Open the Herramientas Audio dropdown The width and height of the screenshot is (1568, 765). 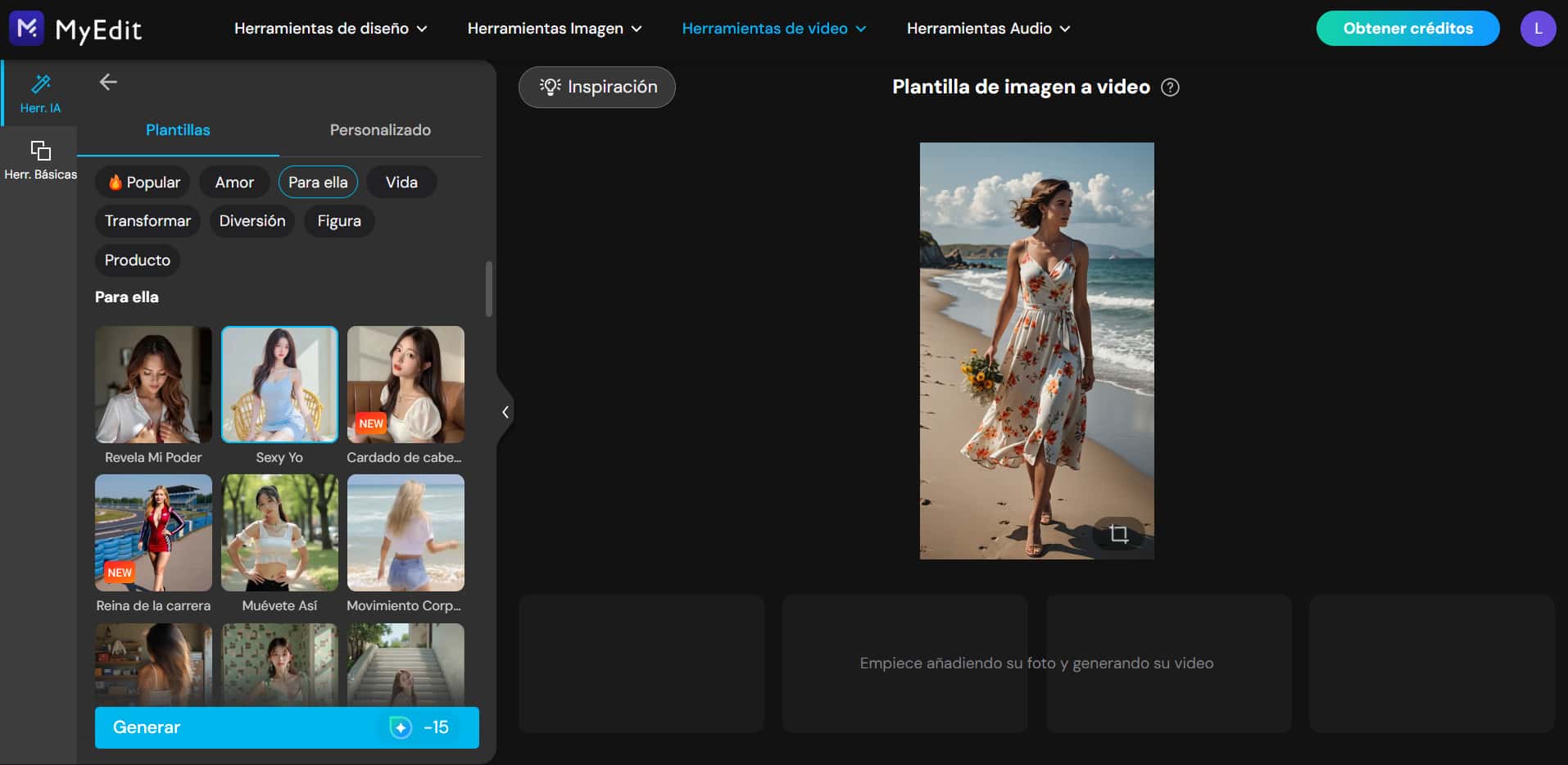coord(987,28)
